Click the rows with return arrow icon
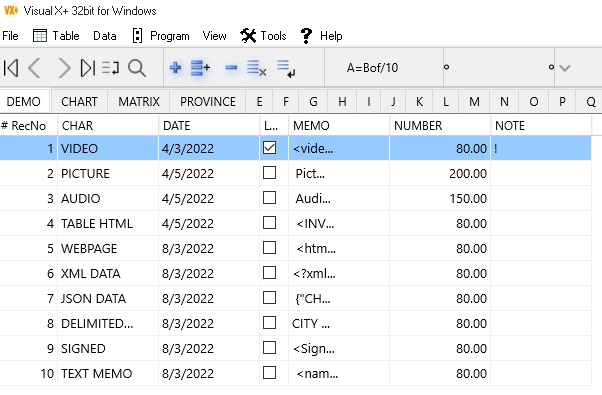 pyautogui.click(x=286, y=69)
